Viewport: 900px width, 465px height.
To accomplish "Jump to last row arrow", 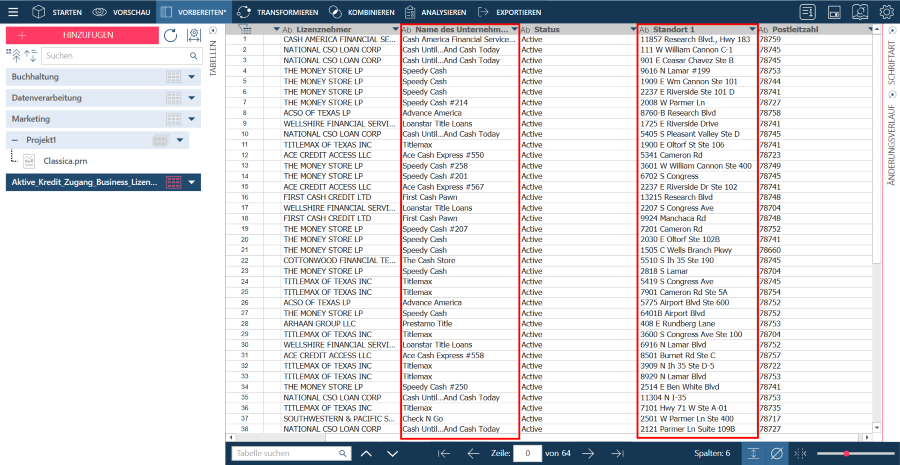I will click(617, 454).
